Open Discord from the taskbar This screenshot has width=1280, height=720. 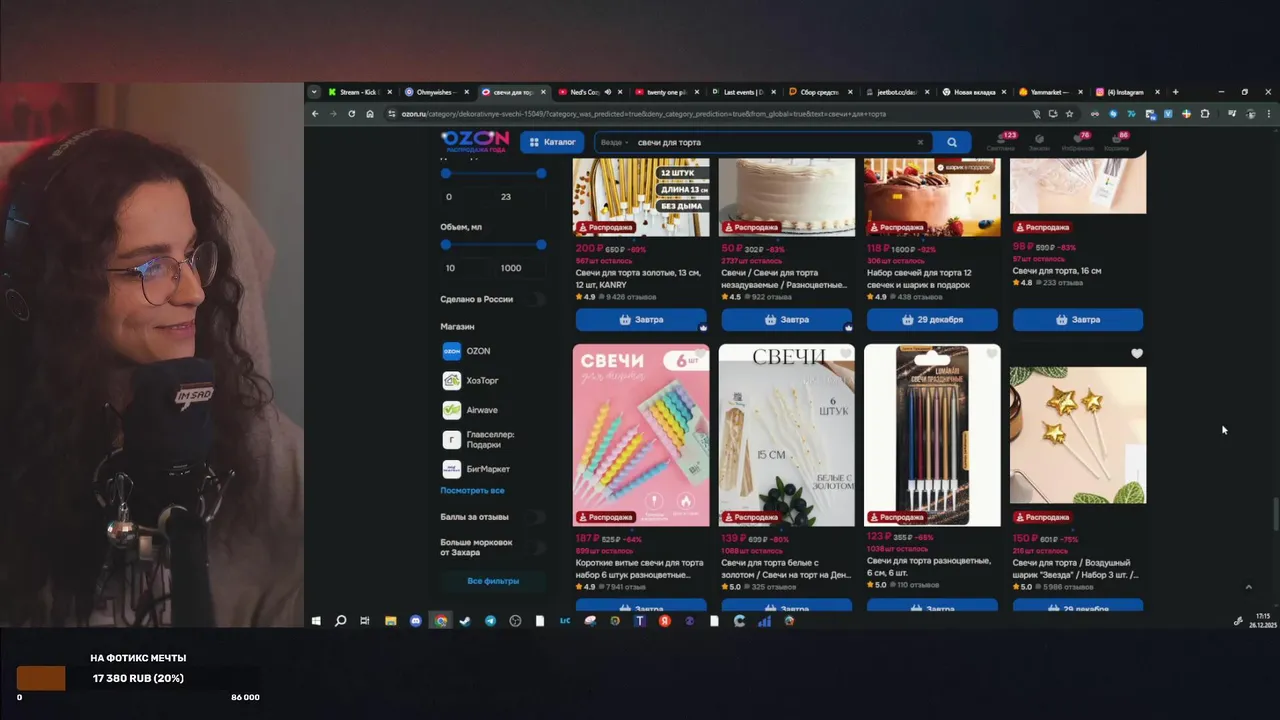416,621
